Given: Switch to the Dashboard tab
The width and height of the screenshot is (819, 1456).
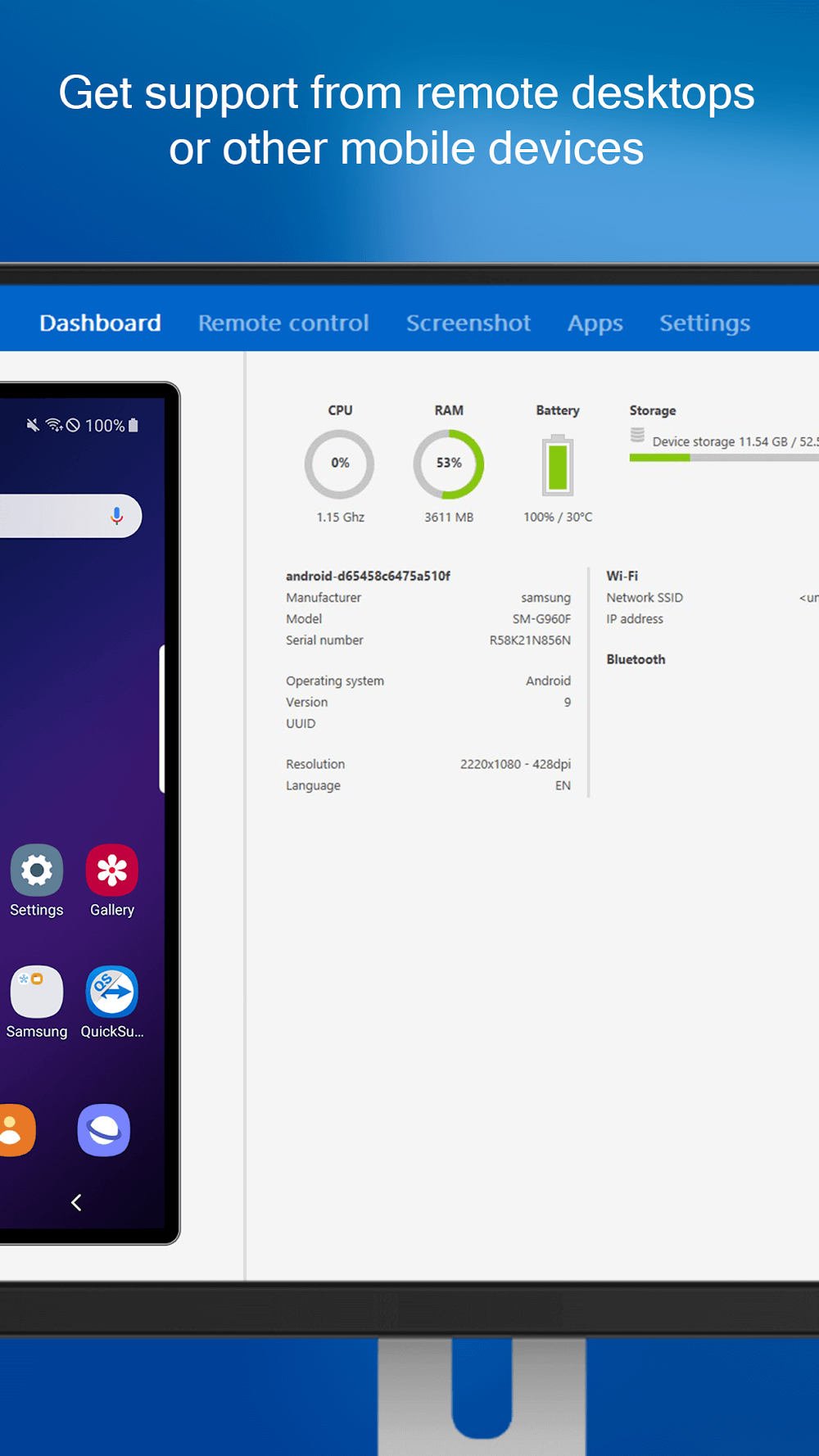Looking at the screenshot, I should pos(100,323).
